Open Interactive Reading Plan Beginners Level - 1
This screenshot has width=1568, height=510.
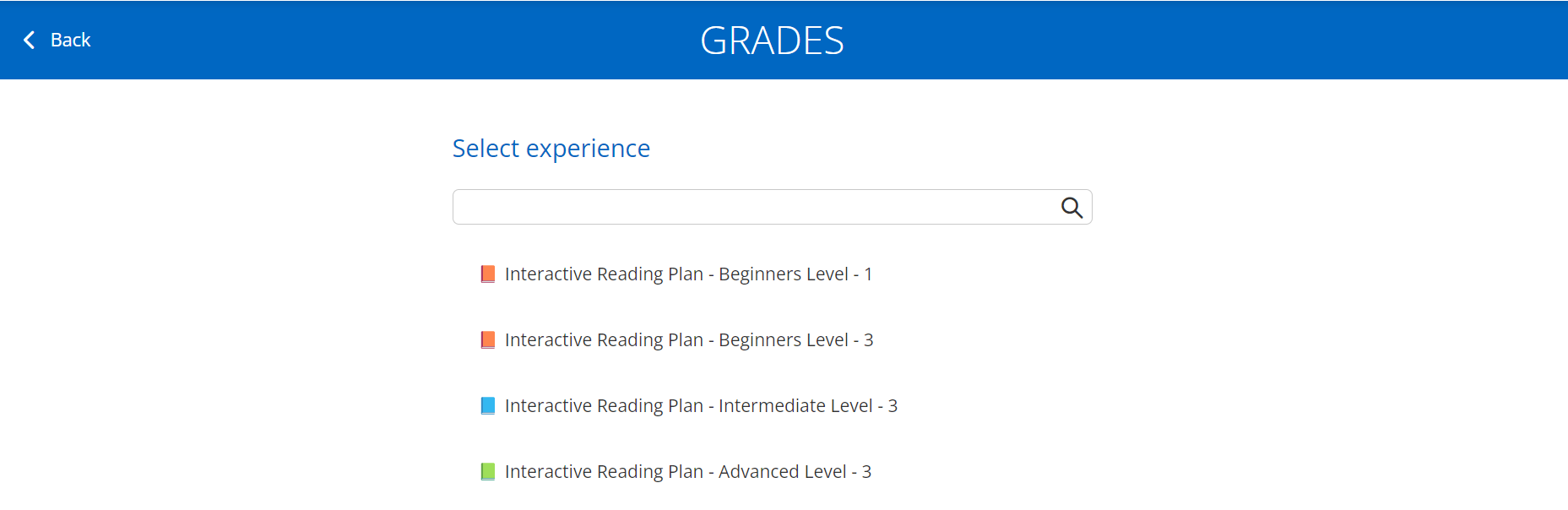coord(688,274)
